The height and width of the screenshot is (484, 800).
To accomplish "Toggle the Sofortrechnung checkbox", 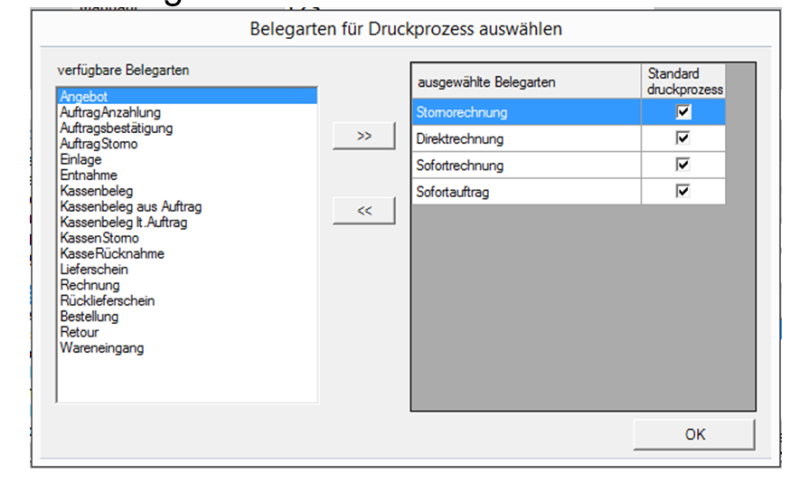I will [x=684, y=165].
